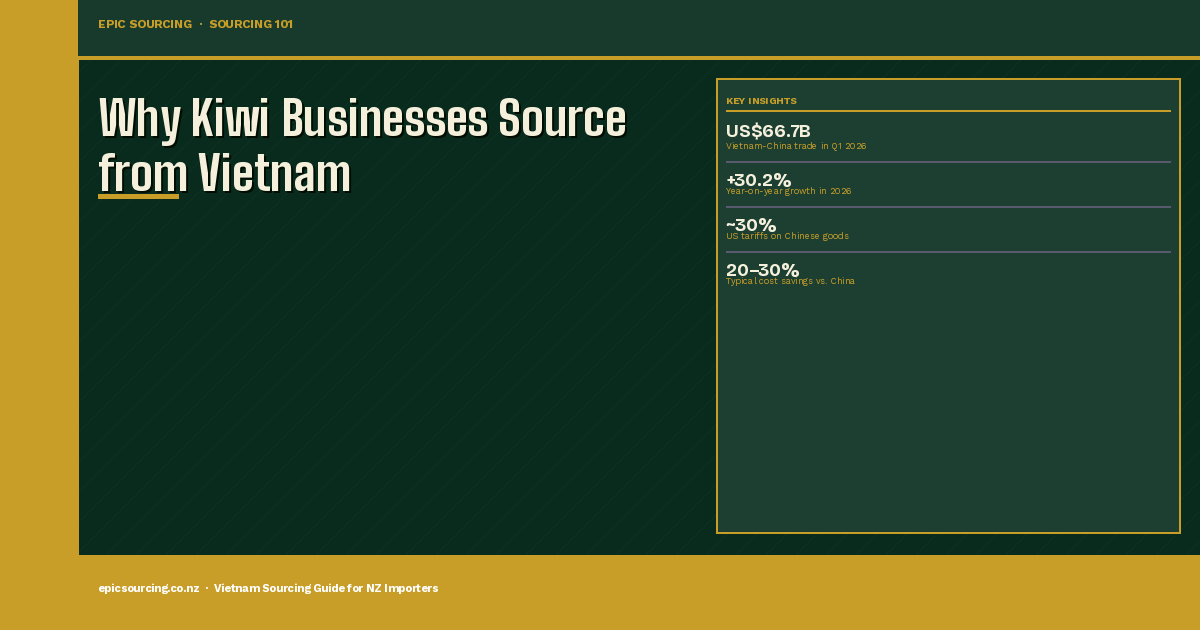Click the 20–30% cost savings figure
The image size is (1200, 630).
pyautogui.click(x=762, y=269)
